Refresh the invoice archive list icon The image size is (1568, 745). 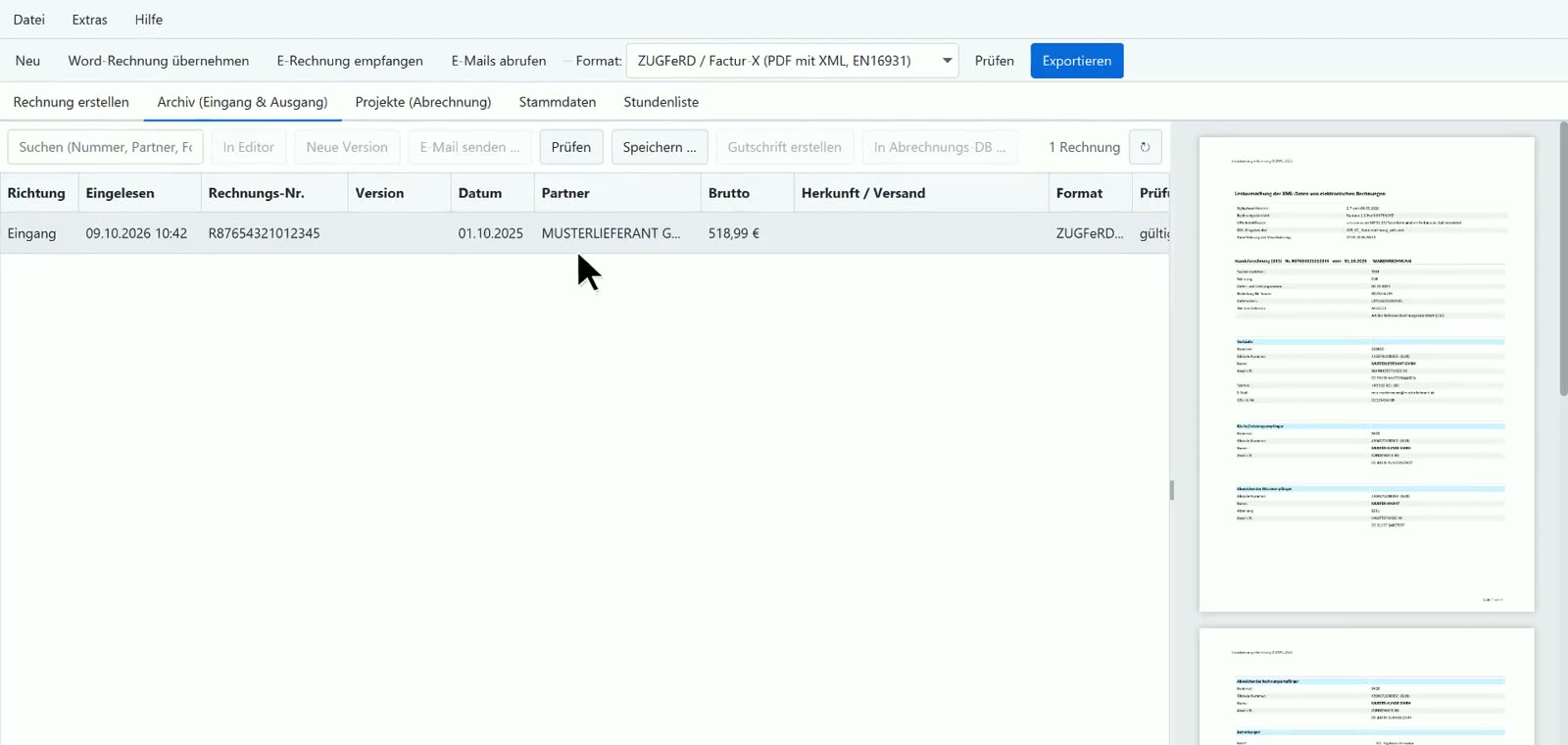pos(1145,147)
